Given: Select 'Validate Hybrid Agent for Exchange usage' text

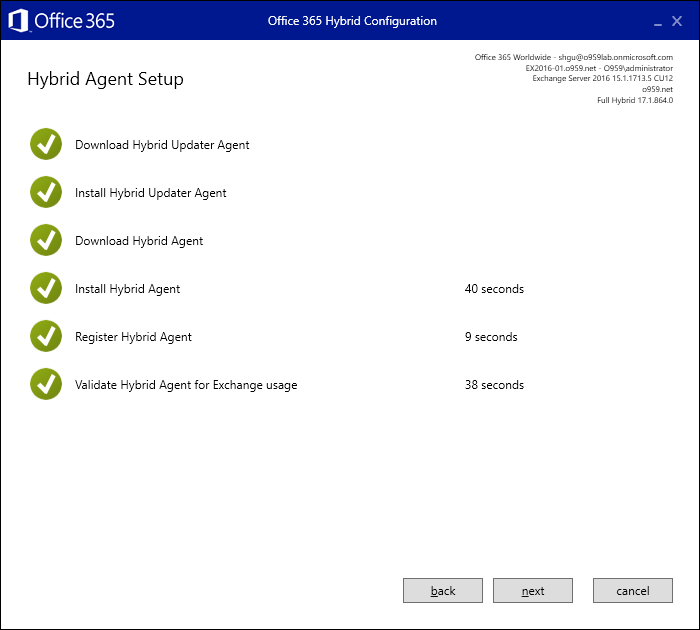Looking at the screenshot, I should click(186, 385).
